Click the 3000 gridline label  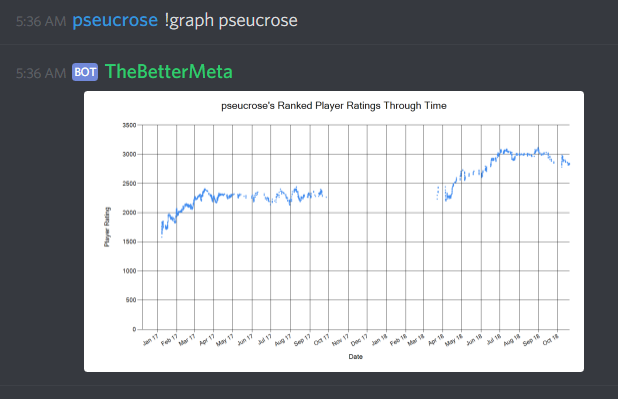(x=129, y=155)
